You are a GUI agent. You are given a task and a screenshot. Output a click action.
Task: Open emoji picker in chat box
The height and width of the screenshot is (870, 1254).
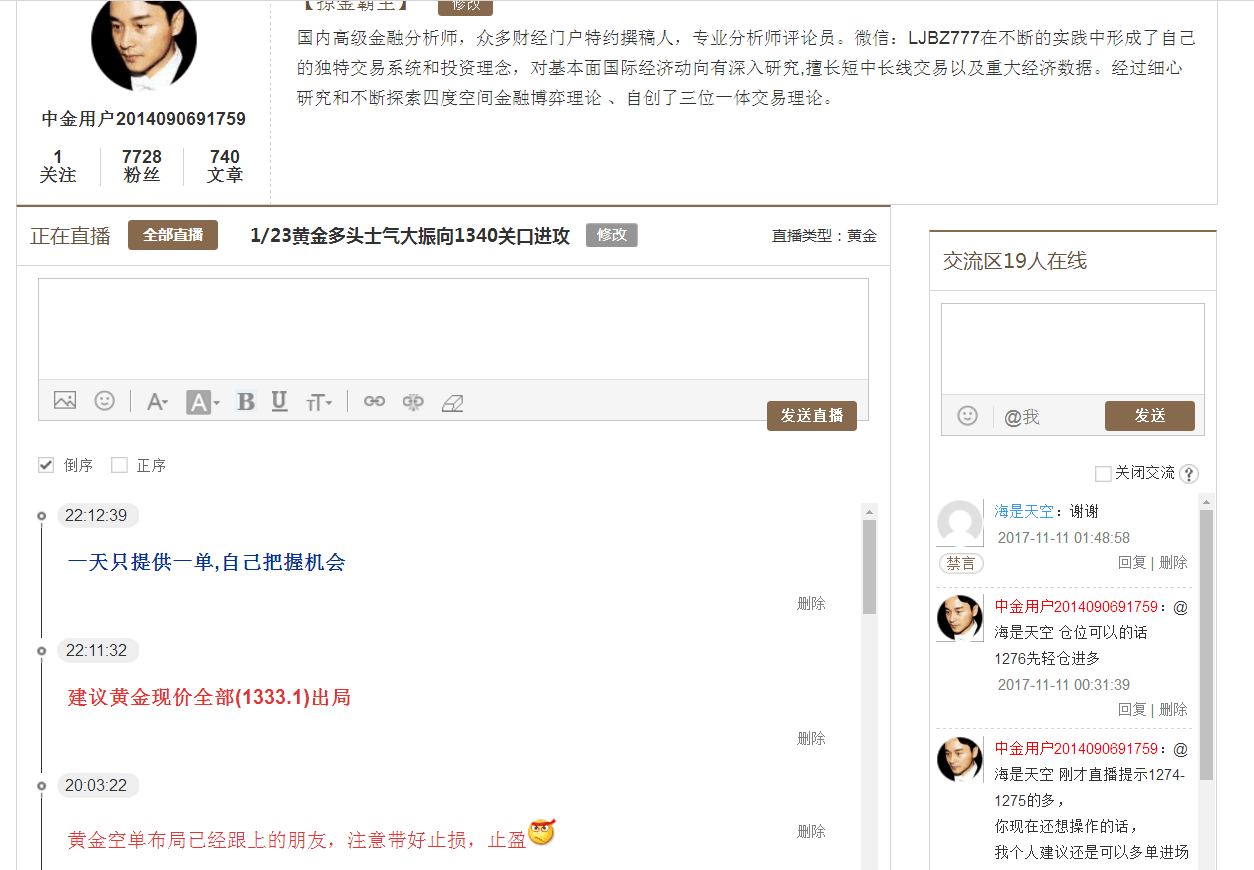tap(967, 416)
